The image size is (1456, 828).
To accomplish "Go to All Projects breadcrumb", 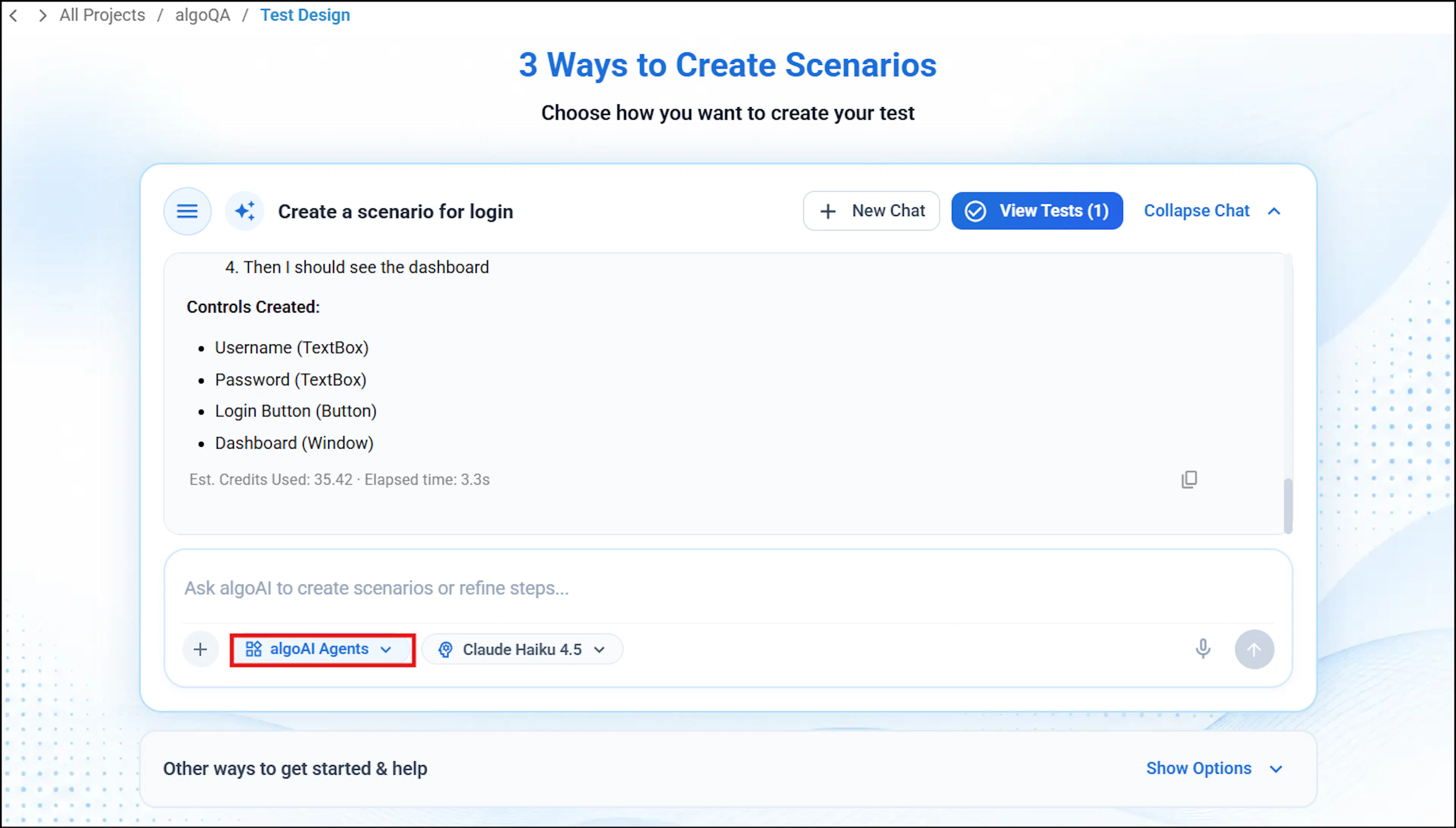I will pyautogui.click(x=102, y=15).
